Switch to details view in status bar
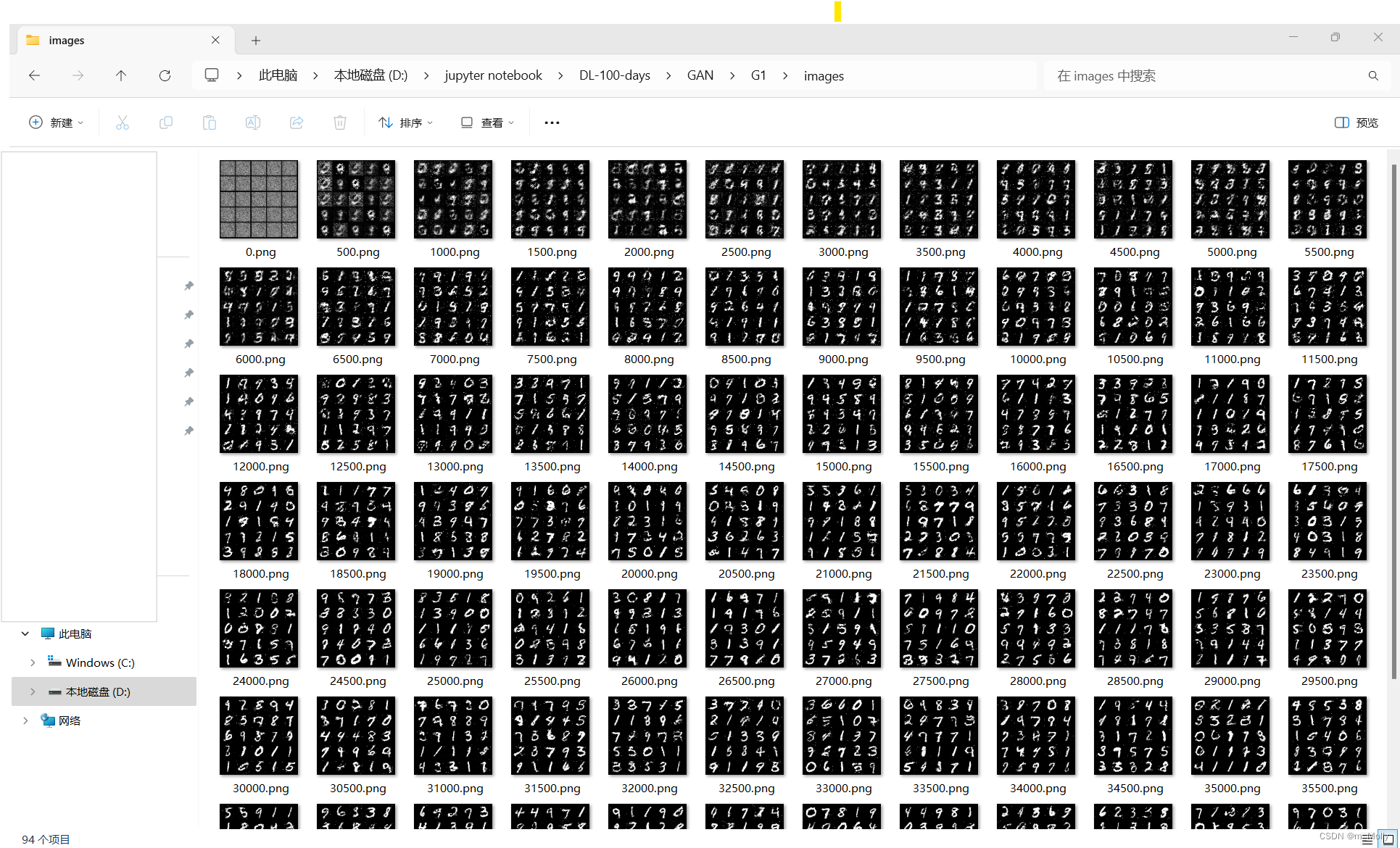This screenshot has height=848, width=1400. tap(1367, 839)
